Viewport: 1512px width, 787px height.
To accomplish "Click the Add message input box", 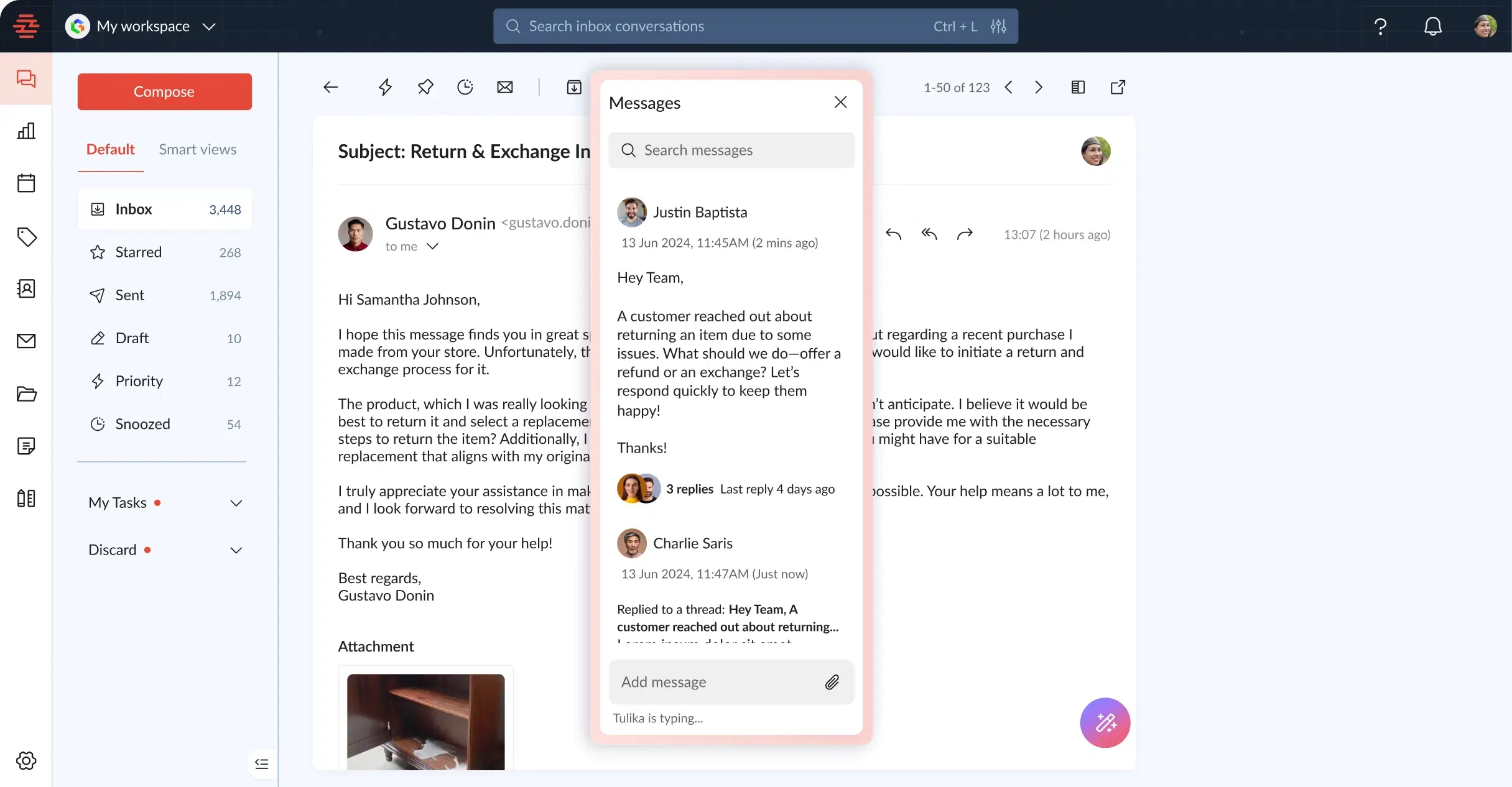I will pyautogui.click(x=731, y=682).
